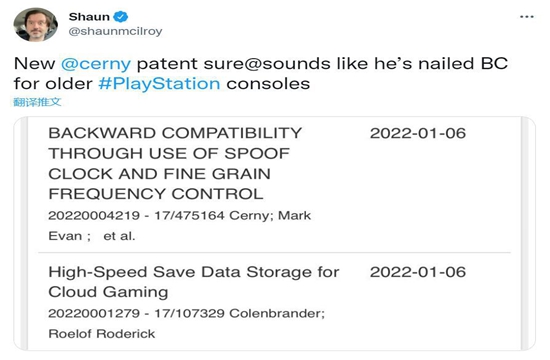Click the Cerny; Mark Evan inventor name
The height and width of the screenshot is (360, 550).
tap(179, 226)
